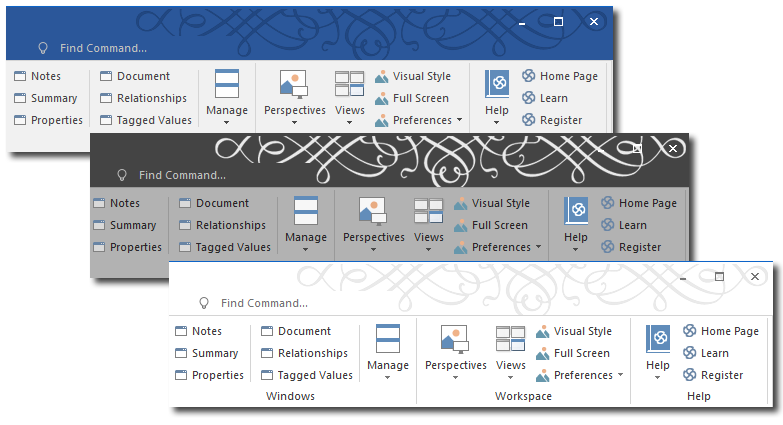Open Relationships in the white-themed ribbon
The width and height of the screenshot is (783, 425).
tap(312, 353)
